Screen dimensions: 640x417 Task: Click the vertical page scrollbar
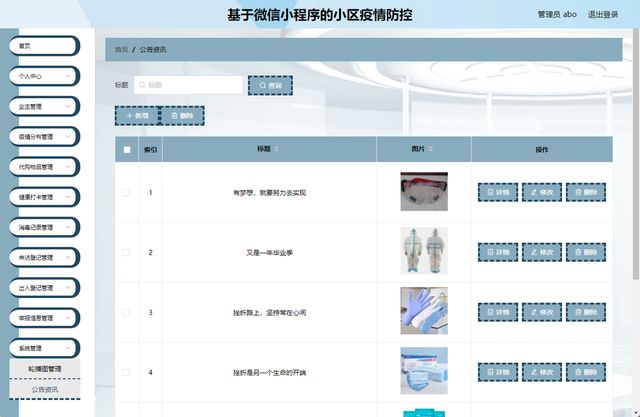[636, 155]
